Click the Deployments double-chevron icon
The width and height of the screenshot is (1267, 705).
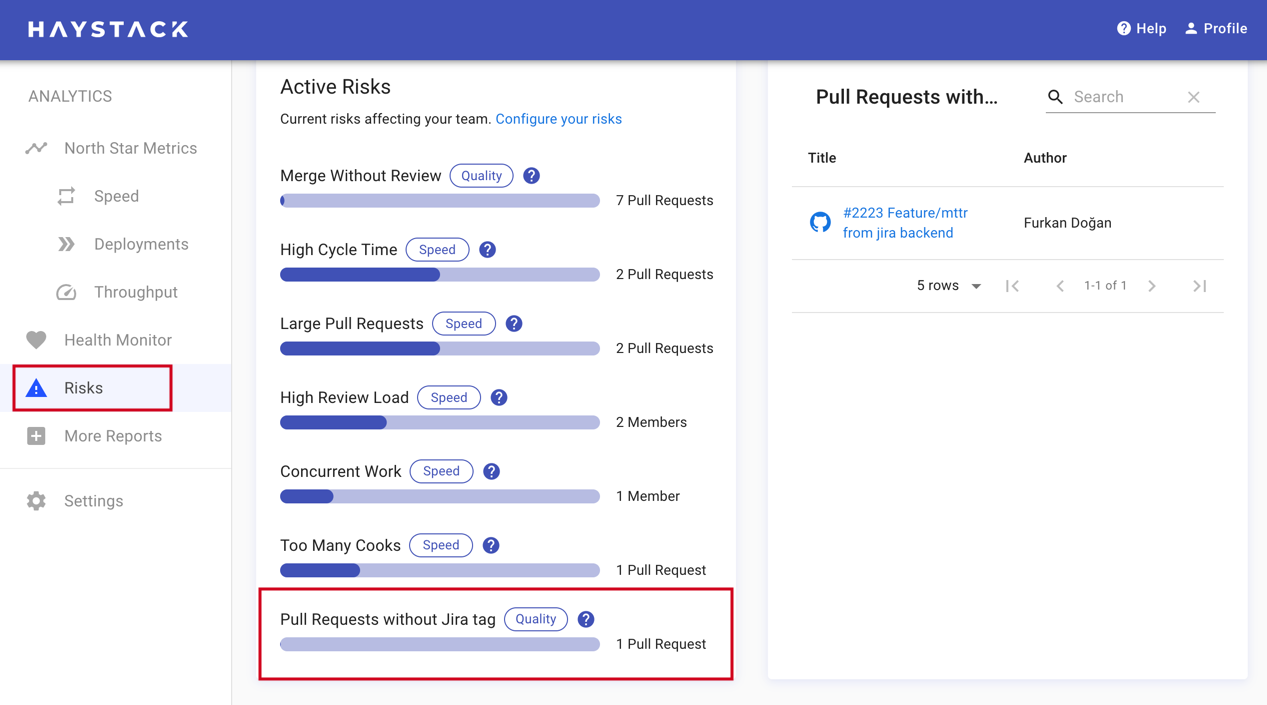tap(66, 244)
